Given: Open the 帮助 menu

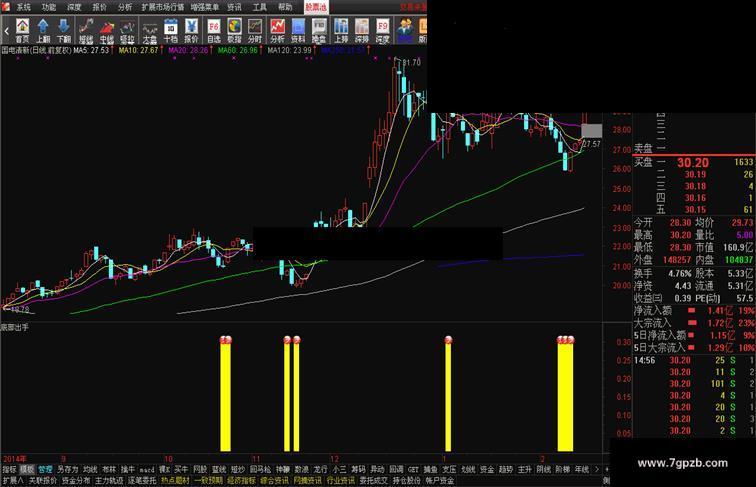Looking at the screenshot, I should pyautogui.click(x=285, y=7).
